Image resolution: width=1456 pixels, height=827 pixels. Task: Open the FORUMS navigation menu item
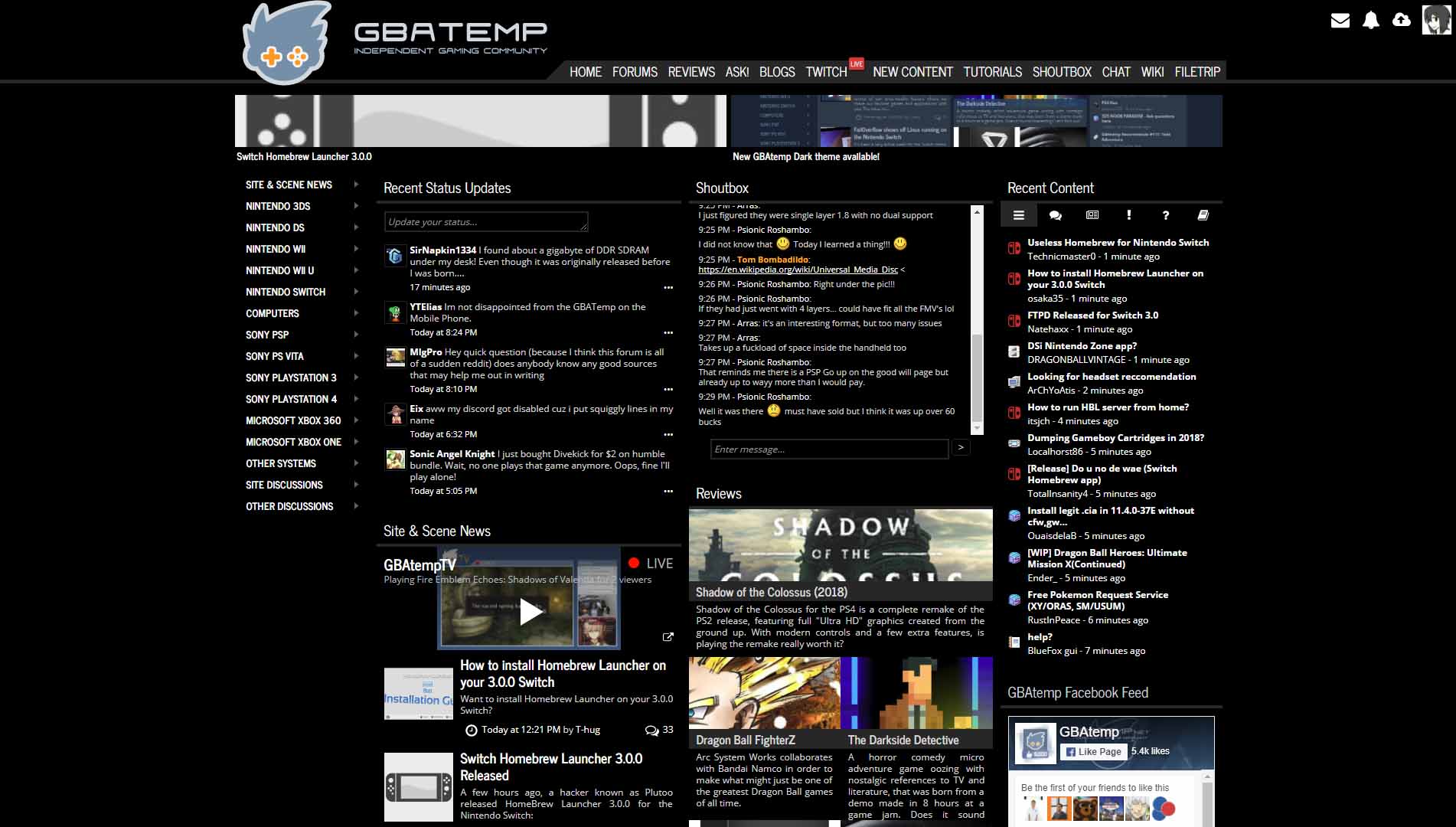634,72
